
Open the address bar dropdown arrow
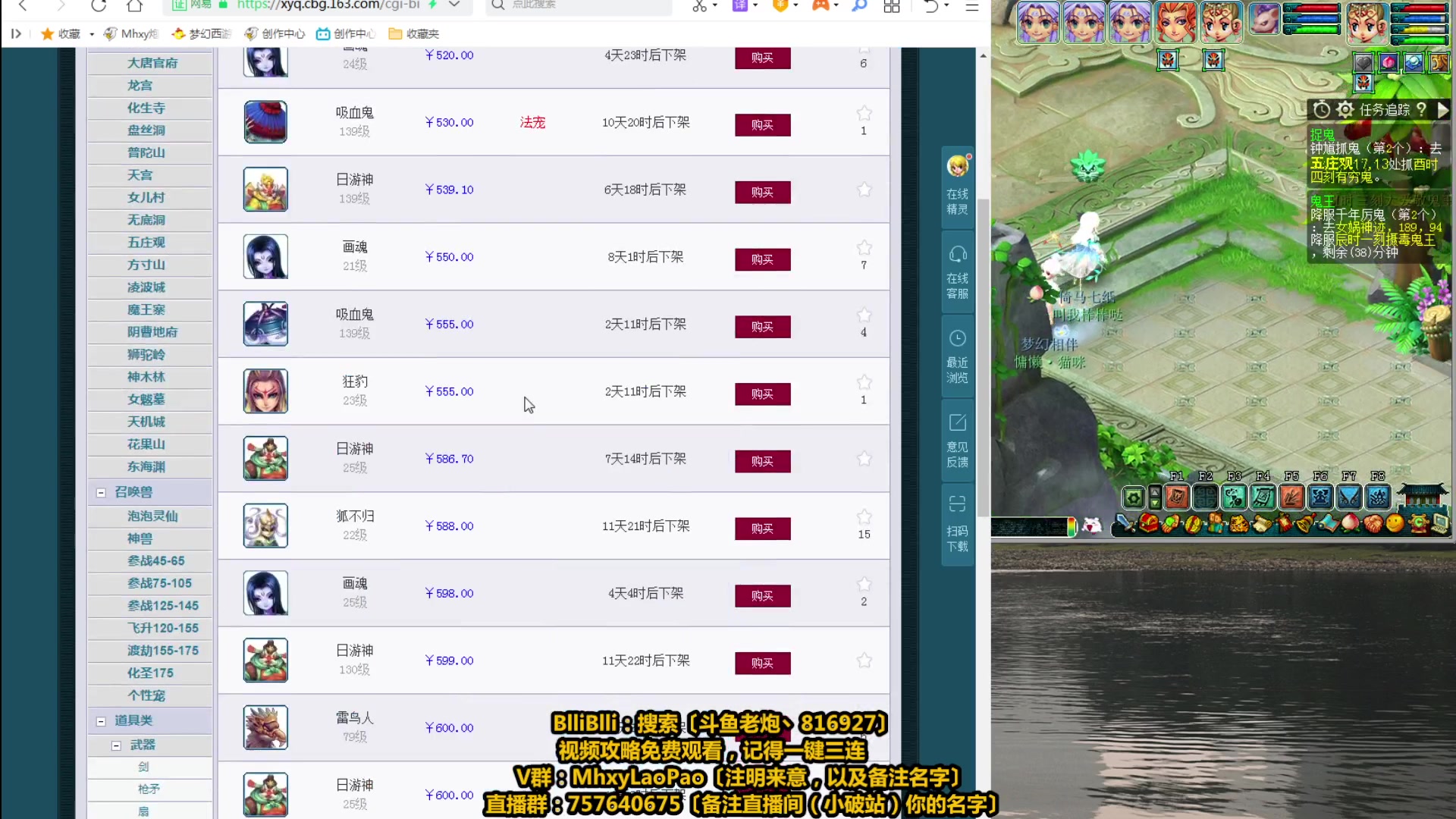click(454, 5)
